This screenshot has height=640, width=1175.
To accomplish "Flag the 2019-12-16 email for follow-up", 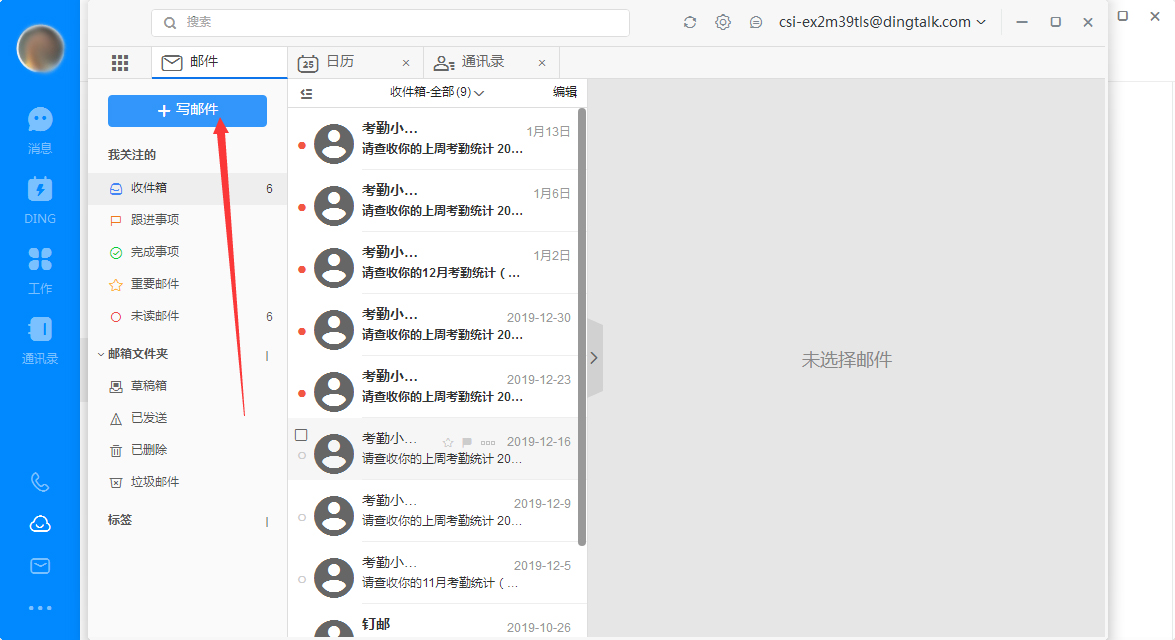I will [466, 440].
